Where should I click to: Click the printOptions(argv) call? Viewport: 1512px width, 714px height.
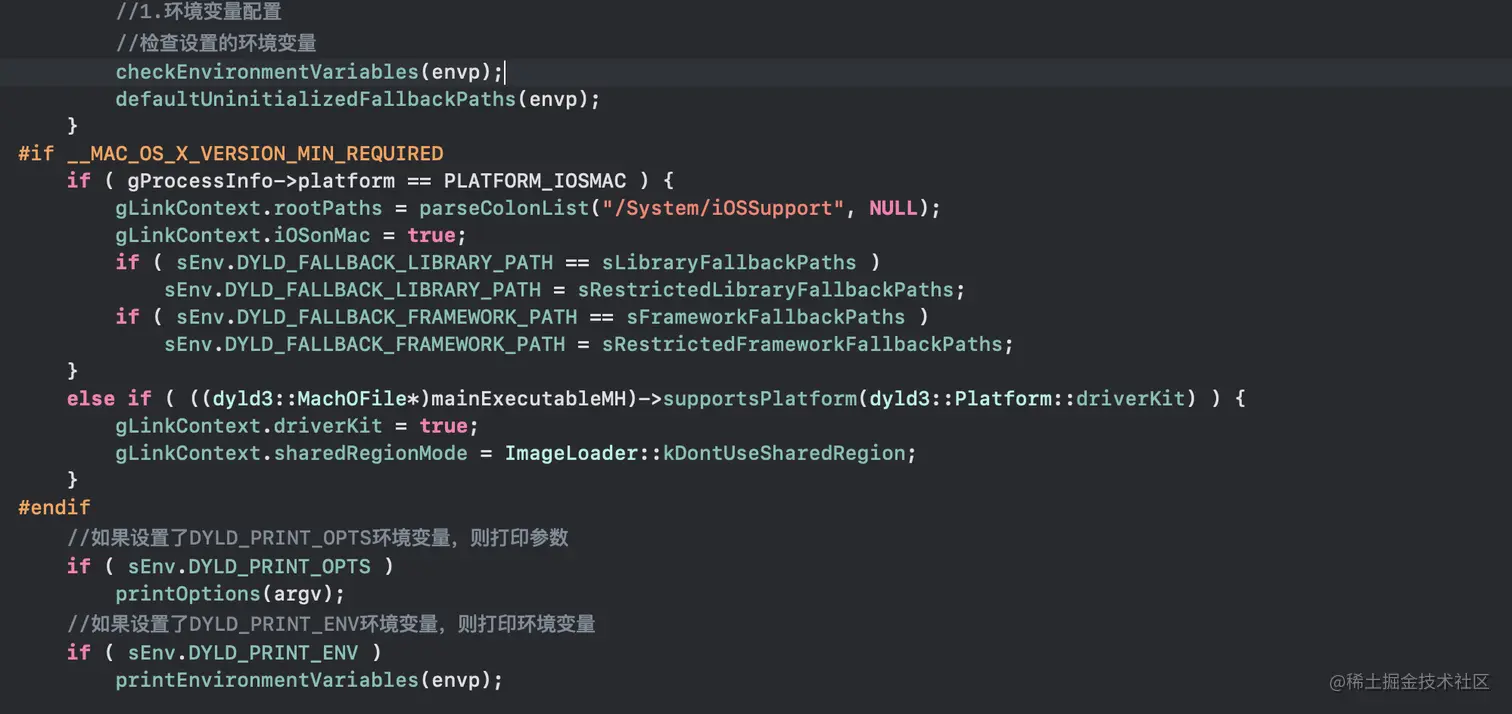pos(231,594)
